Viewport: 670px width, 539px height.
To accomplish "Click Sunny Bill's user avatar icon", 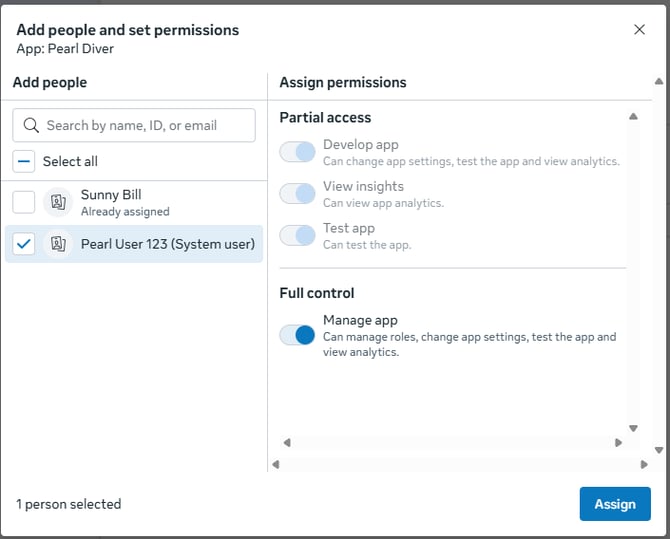I will (x=59, y=203).
